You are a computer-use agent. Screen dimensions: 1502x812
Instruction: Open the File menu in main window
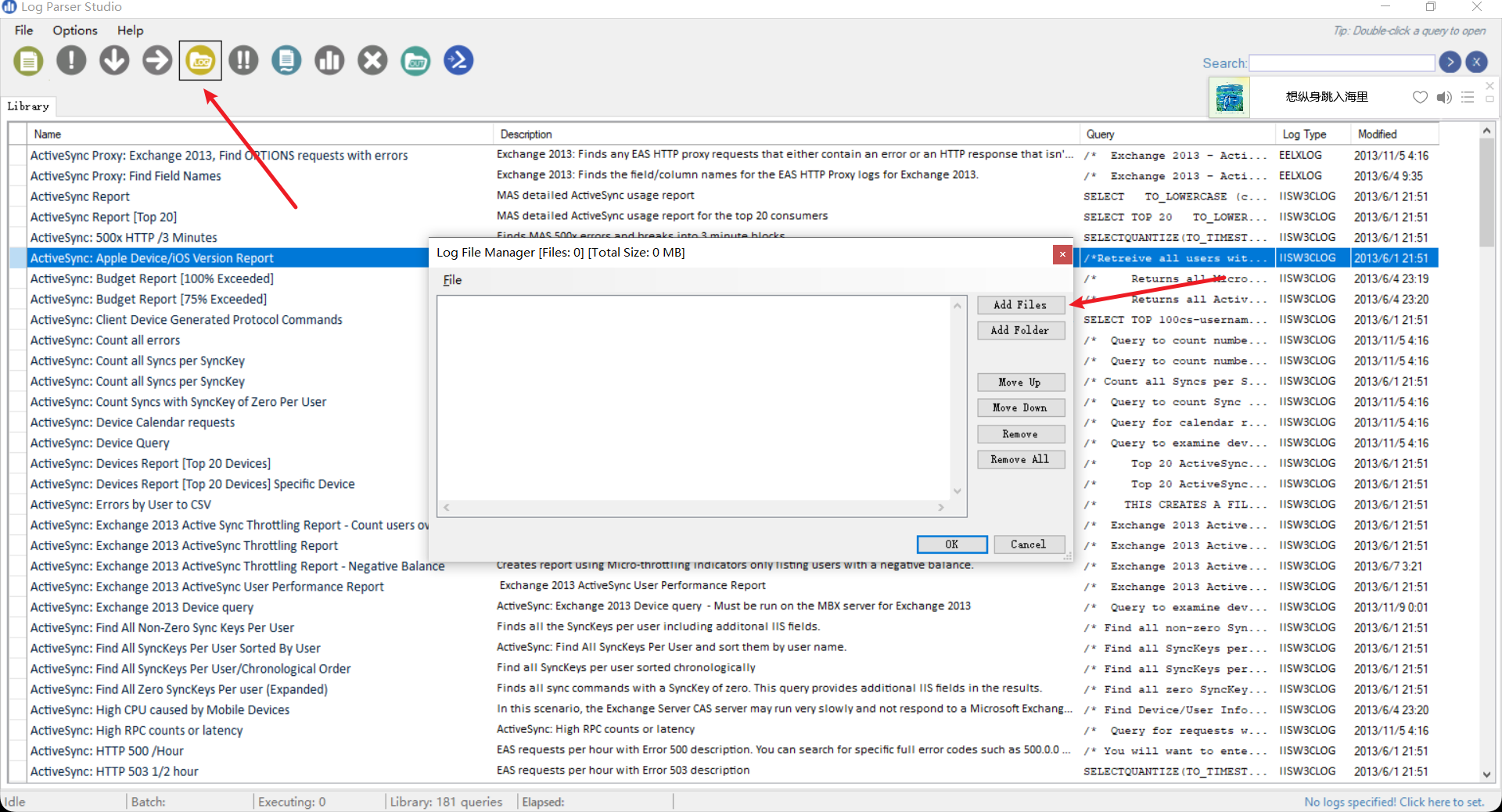coord(24,30)
